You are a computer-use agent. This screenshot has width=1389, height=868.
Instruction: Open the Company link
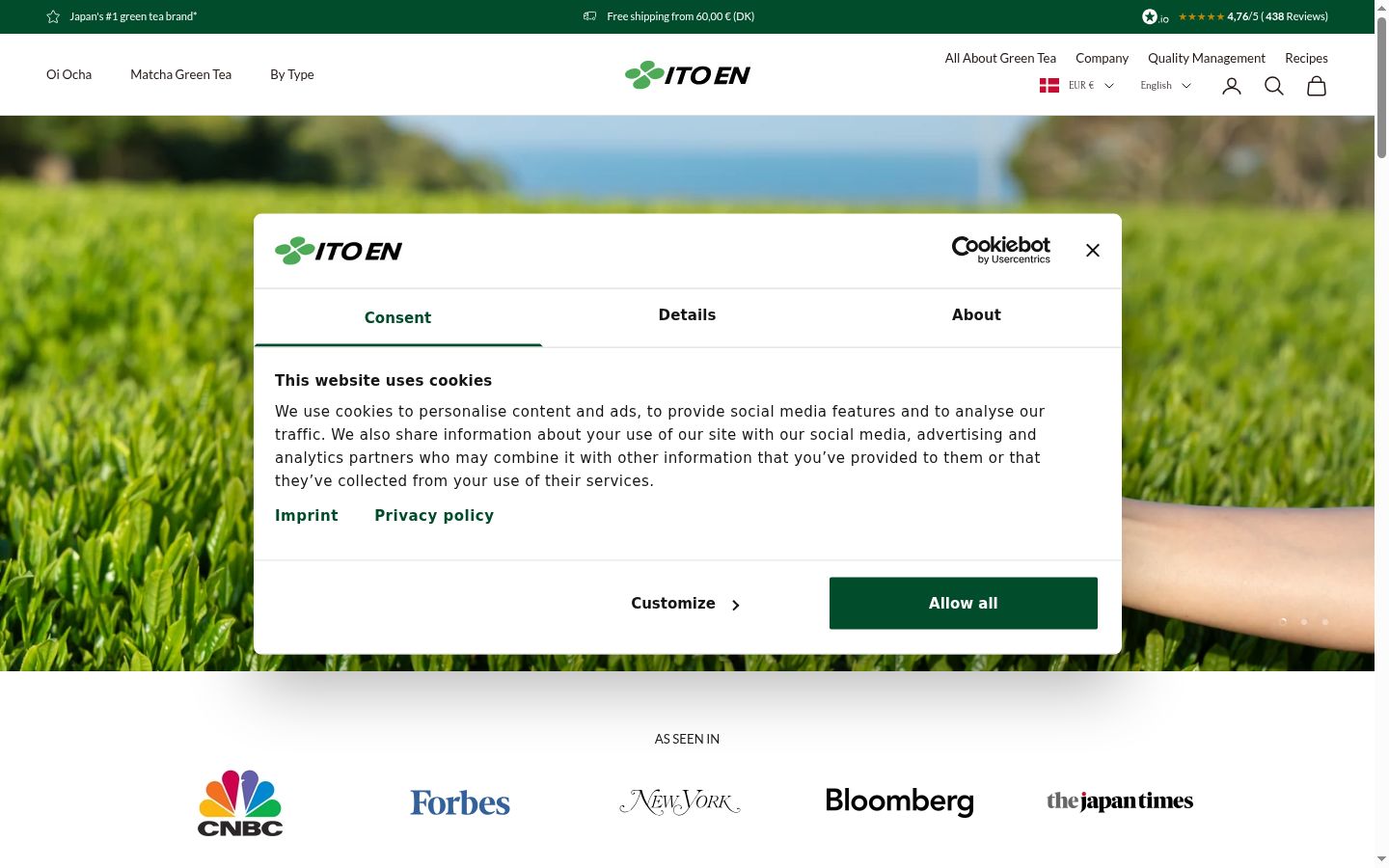(1102, 58)
